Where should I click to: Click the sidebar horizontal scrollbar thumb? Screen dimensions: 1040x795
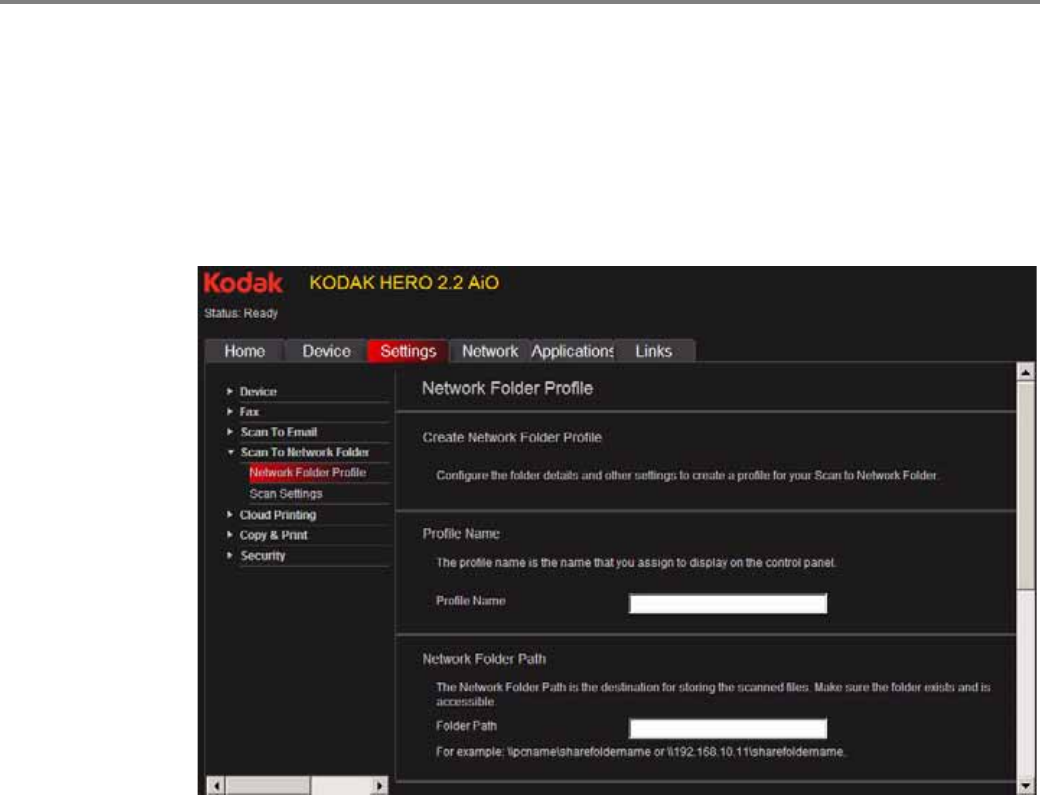pos(268,786)
